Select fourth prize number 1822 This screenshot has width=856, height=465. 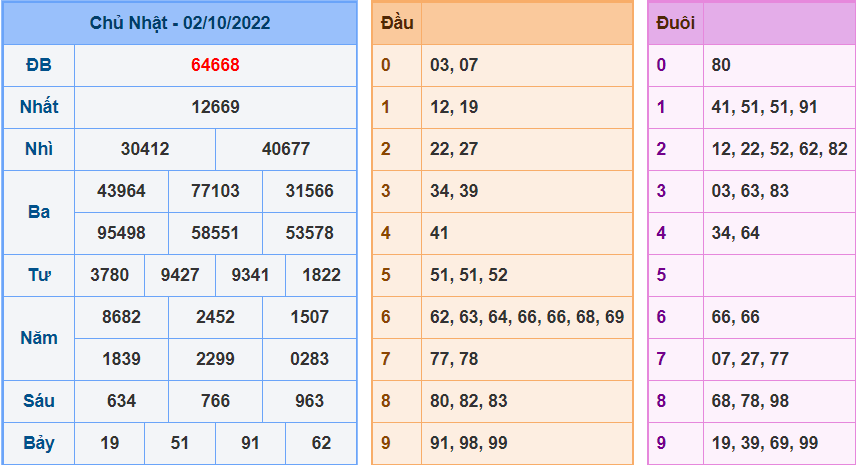click(321, 275)
